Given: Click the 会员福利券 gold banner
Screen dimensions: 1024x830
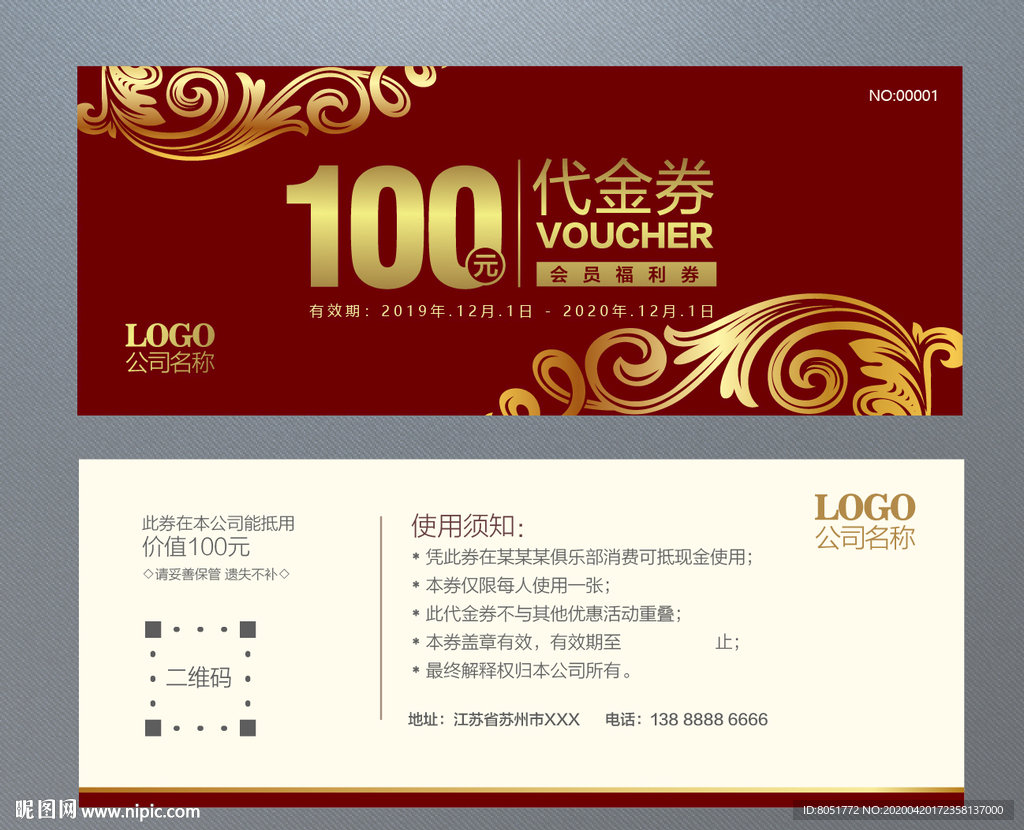Looking at the screenshot, I should point(626,274).
